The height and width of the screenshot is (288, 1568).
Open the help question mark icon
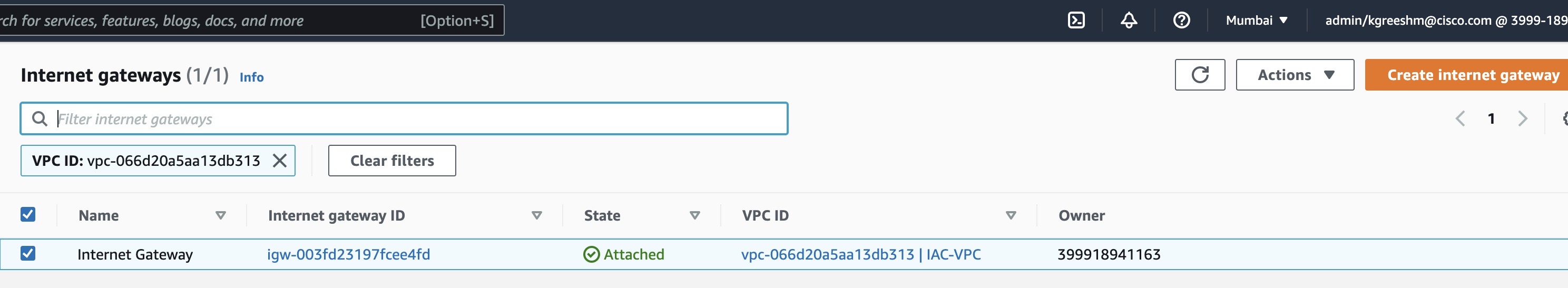click(x=1181, y=20)
